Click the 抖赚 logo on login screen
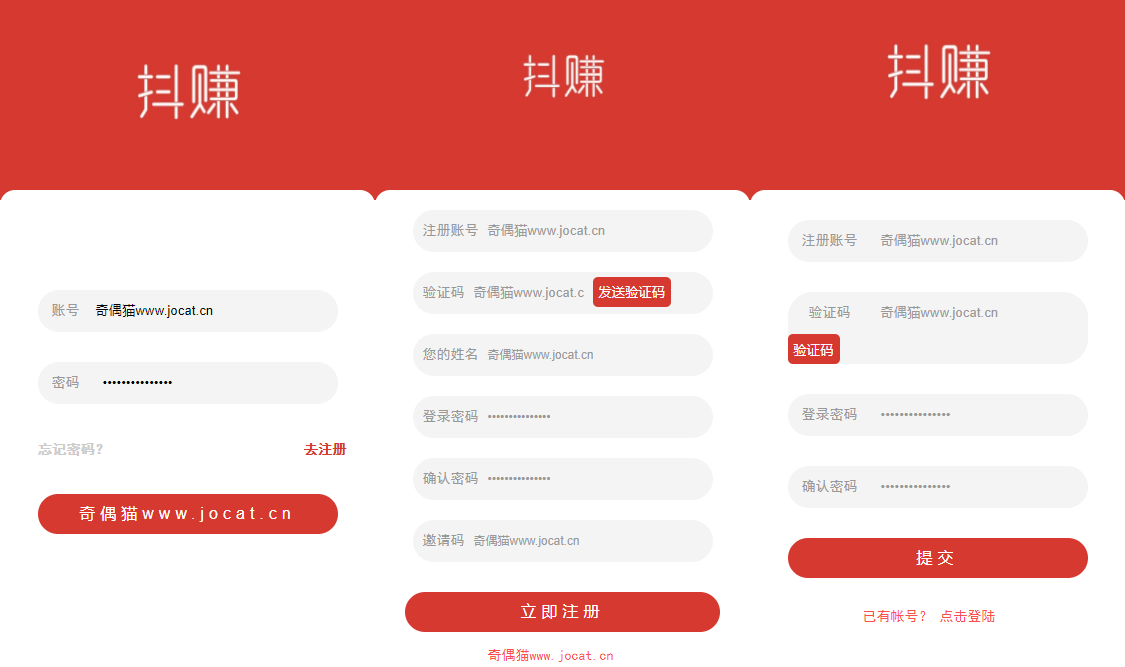1125x667 pixels. [x=189, y=91]
